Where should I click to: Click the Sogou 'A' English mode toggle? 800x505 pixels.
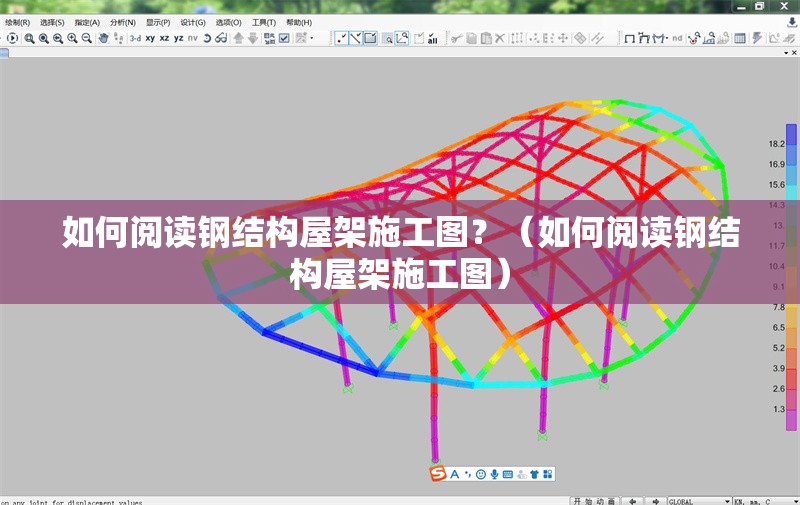point(454,474)
